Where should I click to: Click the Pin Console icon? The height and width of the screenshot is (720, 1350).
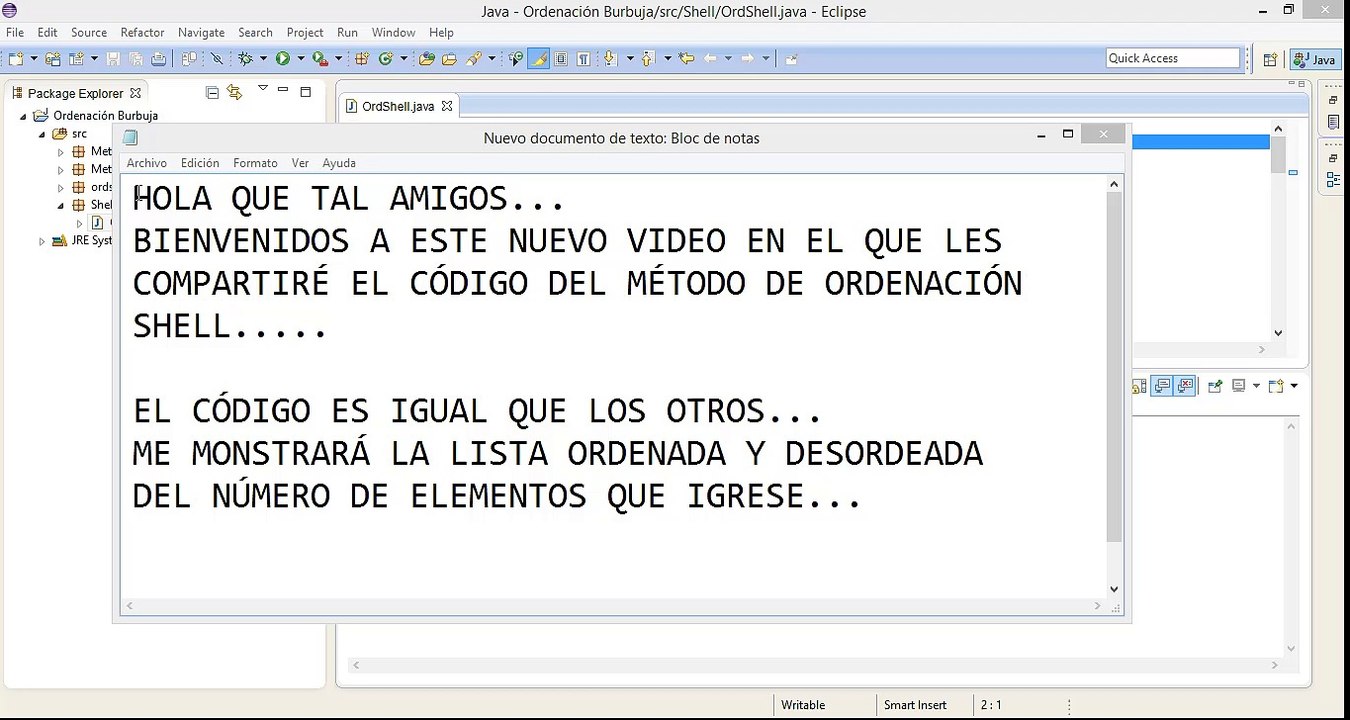pyautogui.click(x=1215, y=386)
